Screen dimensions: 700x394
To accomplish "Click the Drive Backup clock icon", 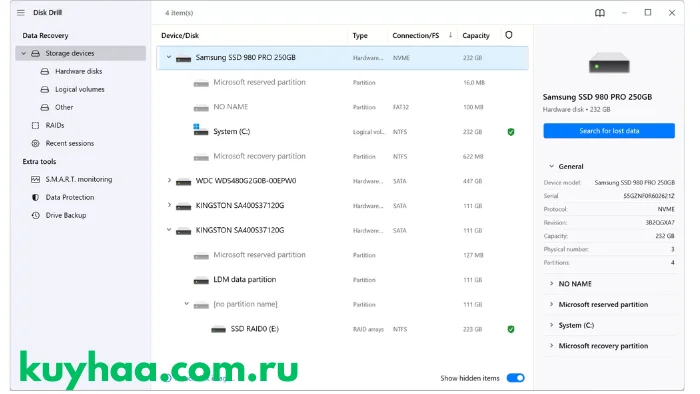I will (x=35, y=216).
